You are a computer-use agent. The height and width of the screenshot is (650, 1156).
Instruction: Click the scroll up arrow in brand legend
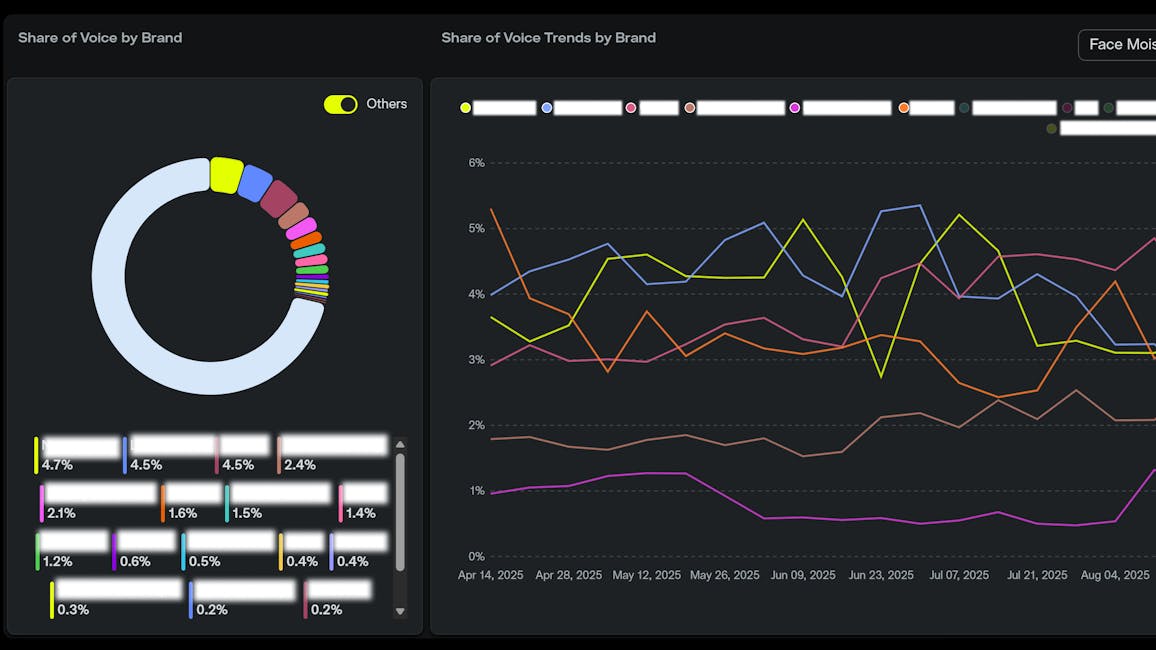tap(400, 444)
